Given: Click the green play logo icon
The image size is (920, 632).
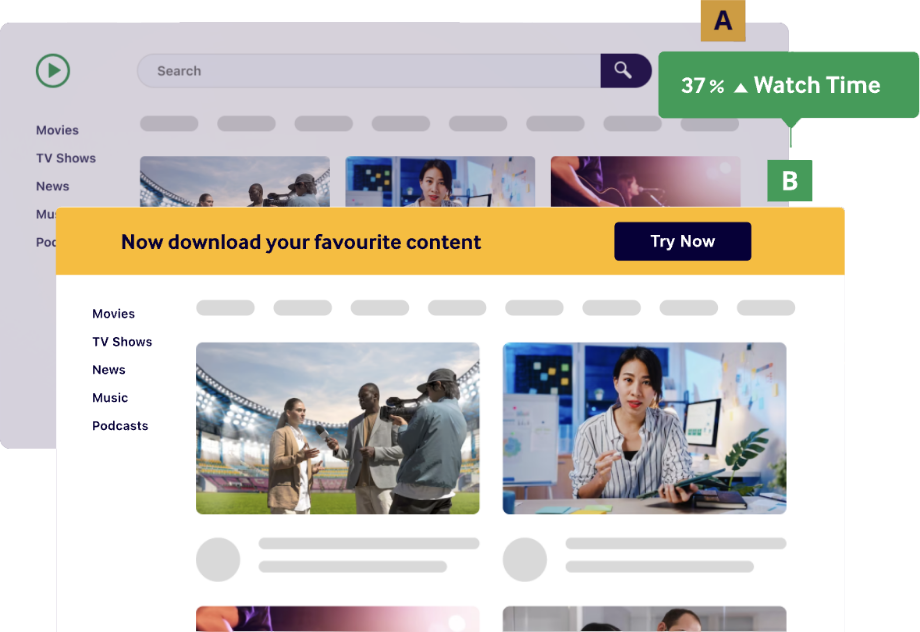Looking at the screenshot, I should [53, 71].
